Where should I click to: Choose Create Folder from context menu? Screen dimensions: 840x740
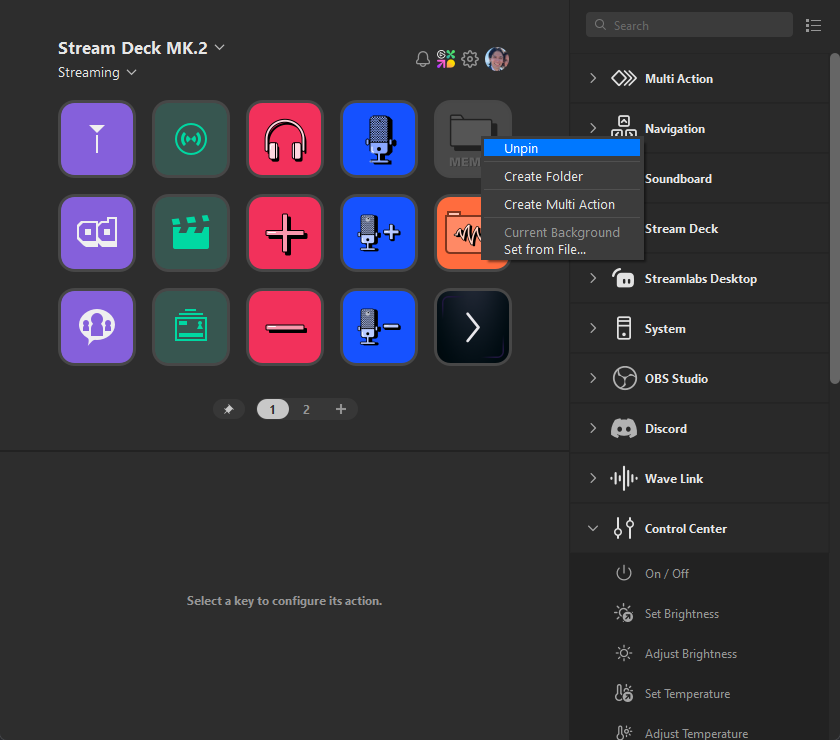point(562,176)
